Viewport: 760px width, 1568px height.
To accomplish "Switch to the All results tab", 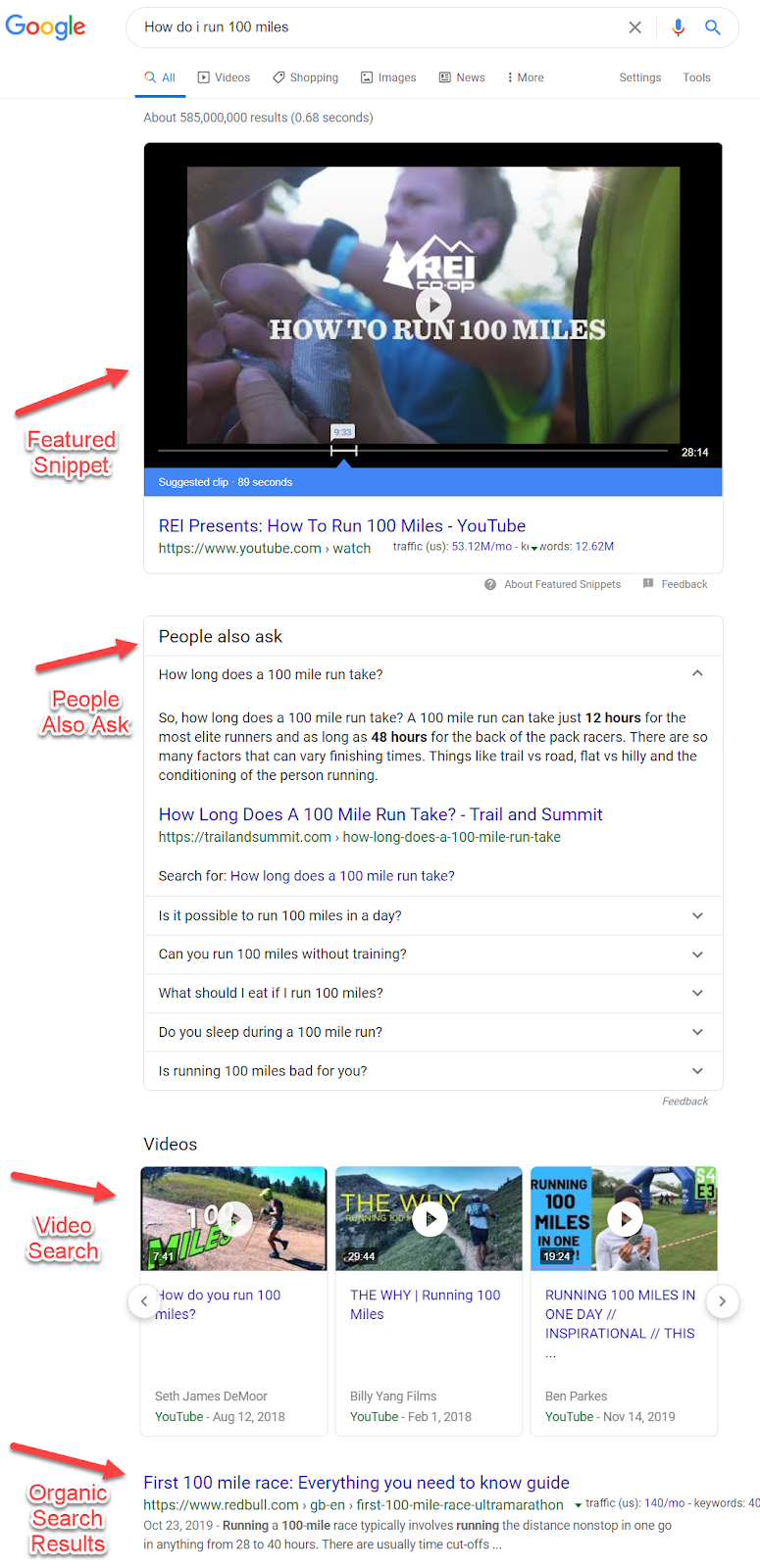I will [x=160, y=77].
